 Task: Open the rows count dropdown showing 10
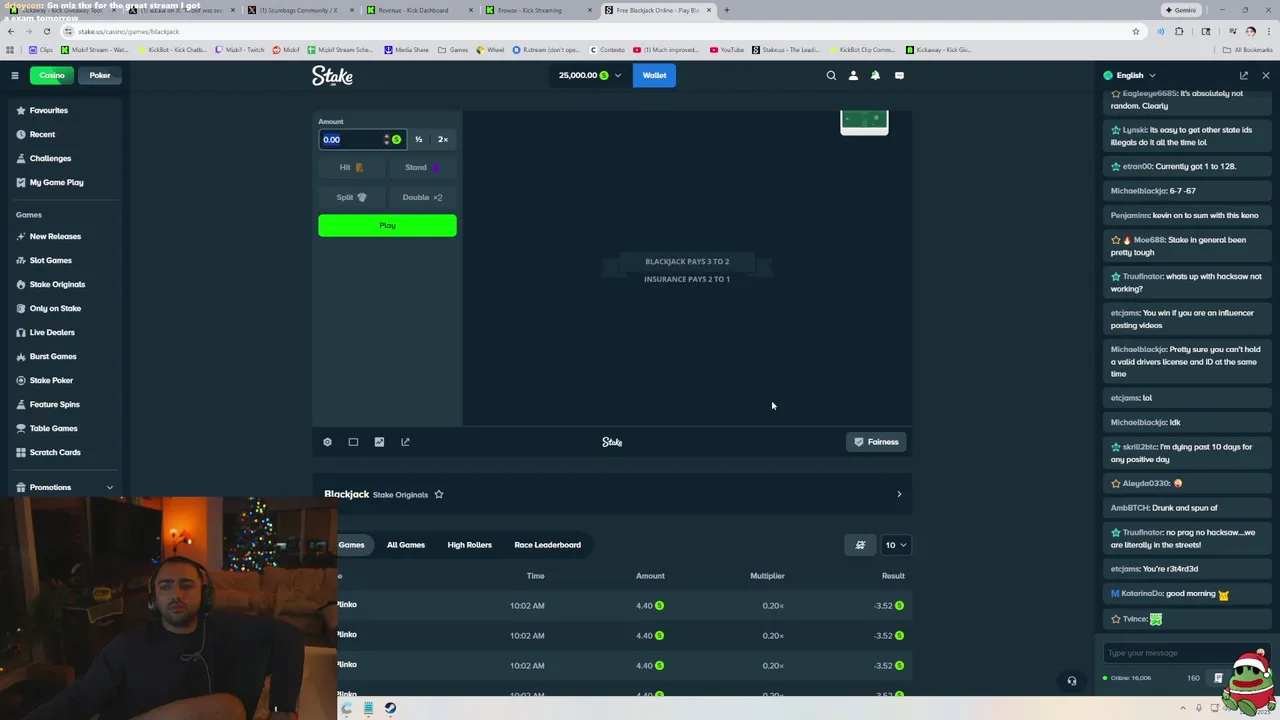(895, 545)
